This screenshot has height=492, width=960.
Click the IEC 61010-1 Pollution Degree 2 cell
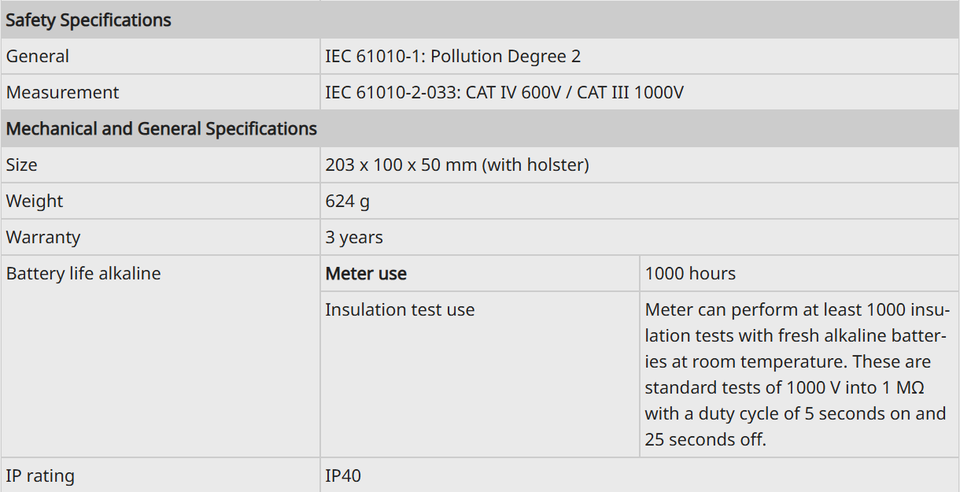639,56
